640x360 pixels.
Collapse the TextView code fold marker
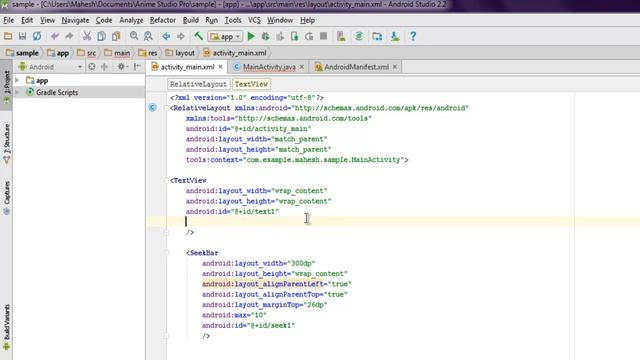point(167,180)
